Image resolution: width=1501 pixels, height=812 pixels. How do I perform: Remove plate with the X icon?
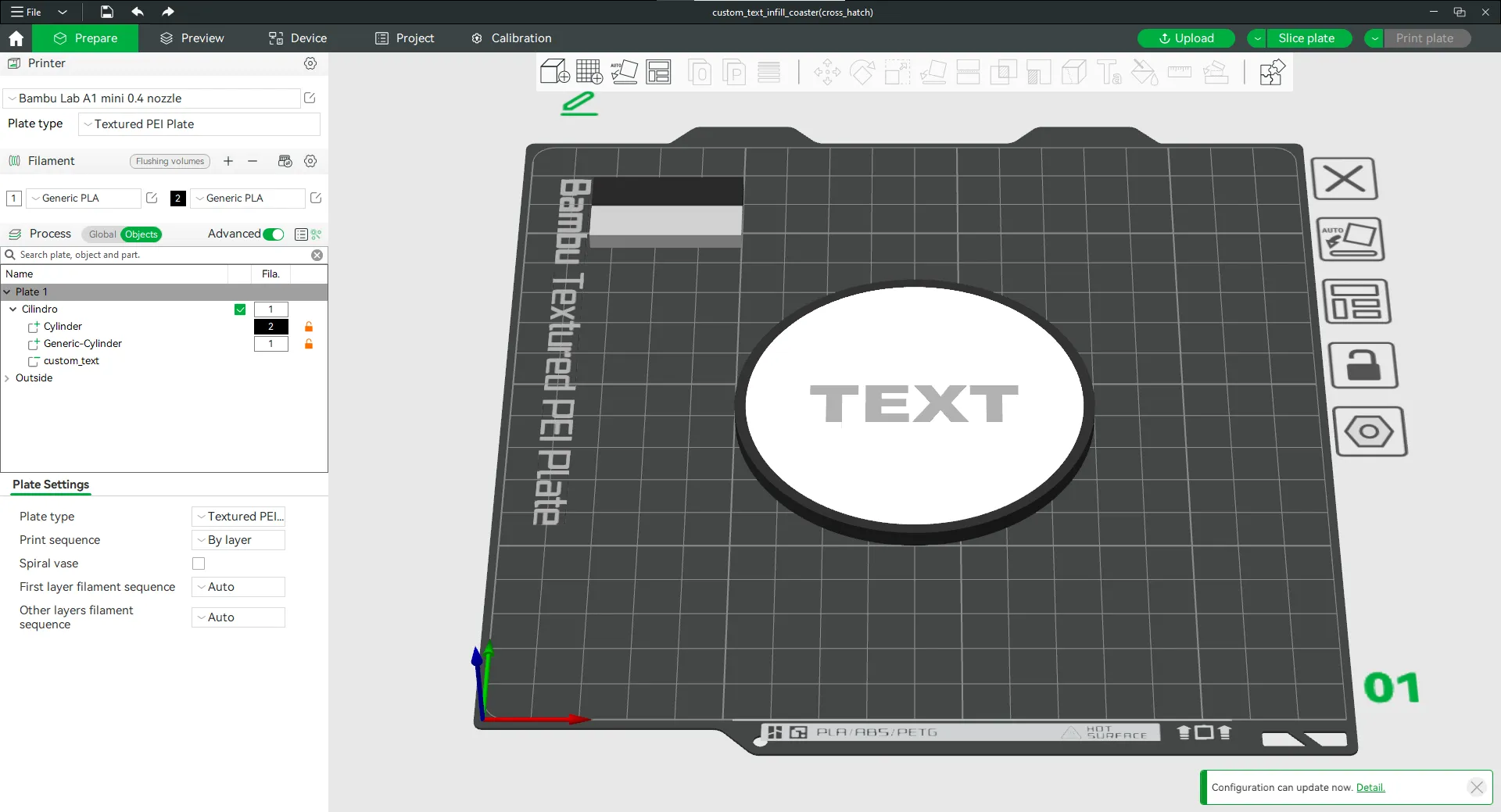click(x=1344, y=179)
